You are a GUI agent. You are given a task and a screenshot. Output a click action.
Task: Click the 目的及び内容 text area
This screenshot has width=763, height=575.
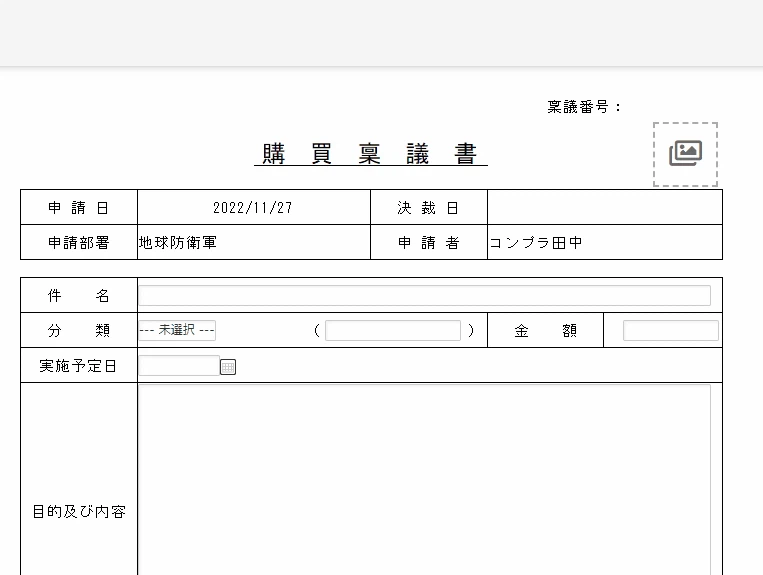(424, 480)
